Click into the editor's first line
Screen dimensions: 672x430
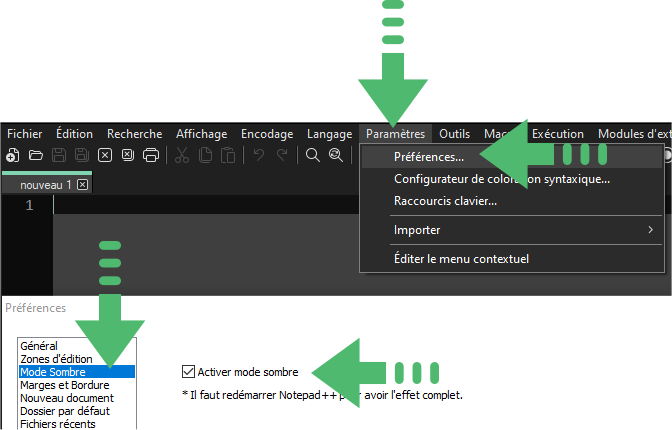[x=207, y=204]
